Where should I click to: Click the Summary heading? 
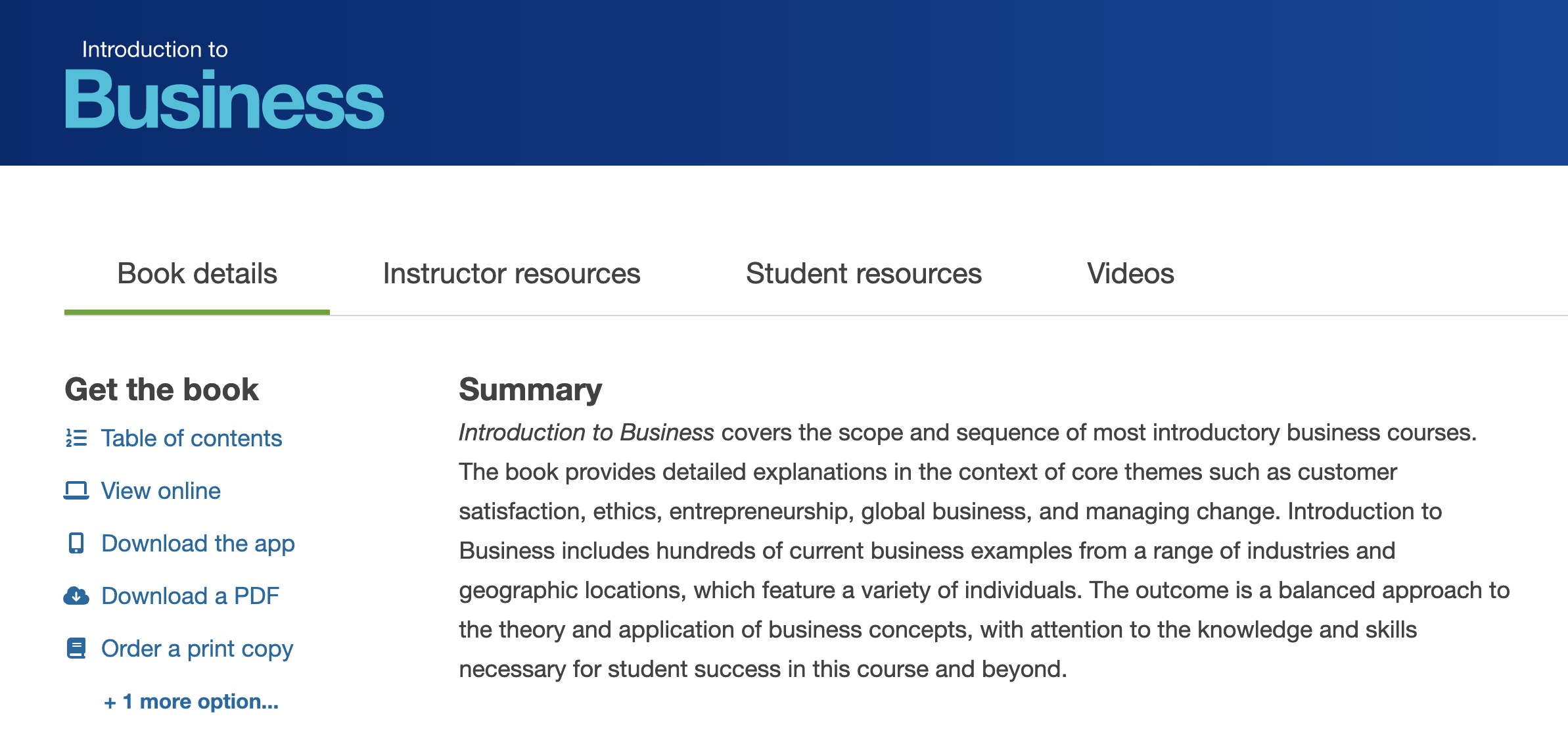coord(530,389)
